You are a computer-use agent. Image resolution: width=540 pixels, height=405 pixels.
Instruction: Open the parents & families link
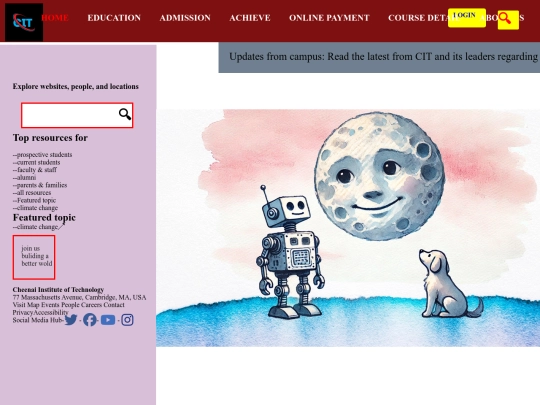40,185
